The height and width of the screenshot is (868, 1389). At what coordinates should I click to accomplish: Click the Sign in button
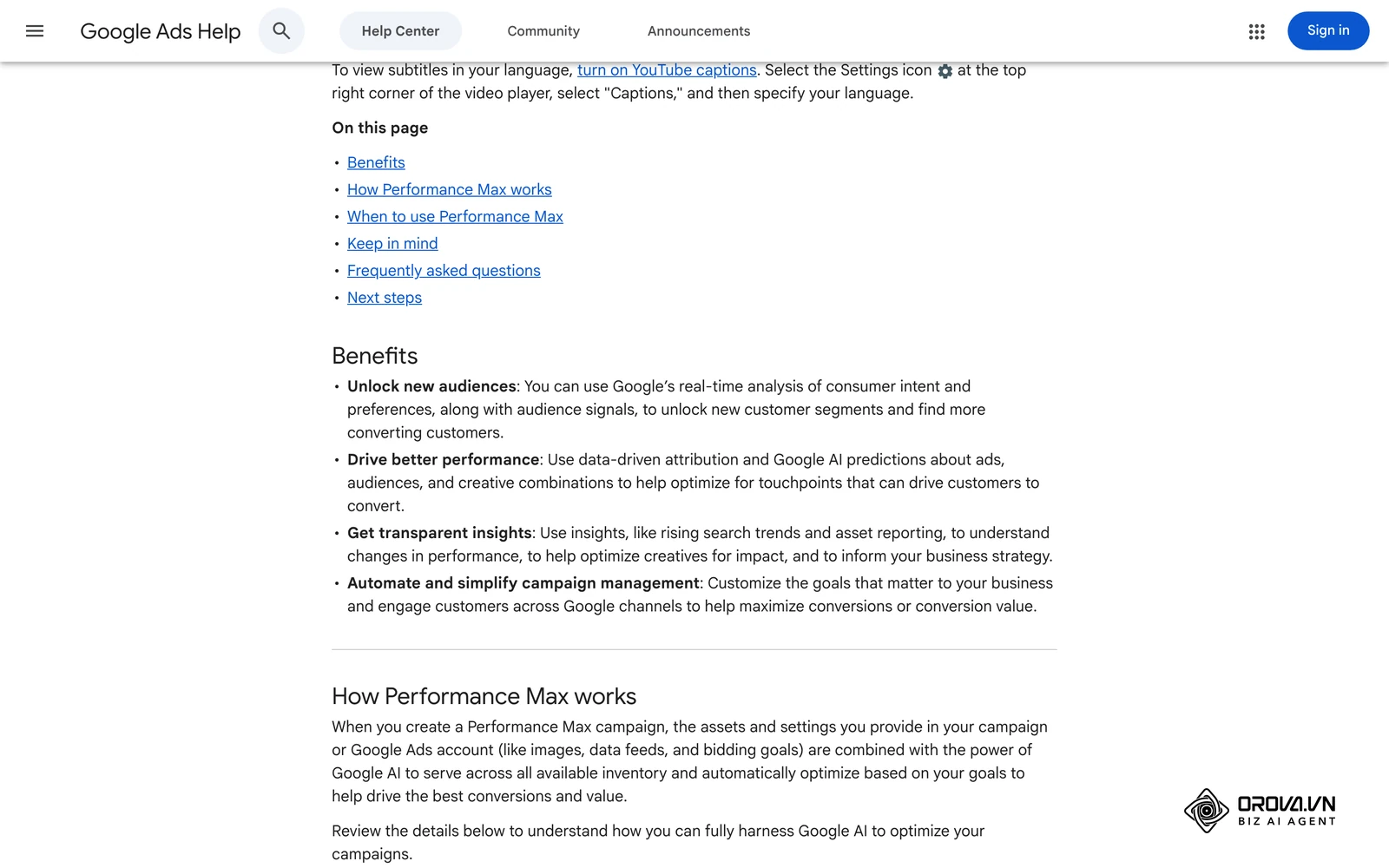click(1328, 31)
